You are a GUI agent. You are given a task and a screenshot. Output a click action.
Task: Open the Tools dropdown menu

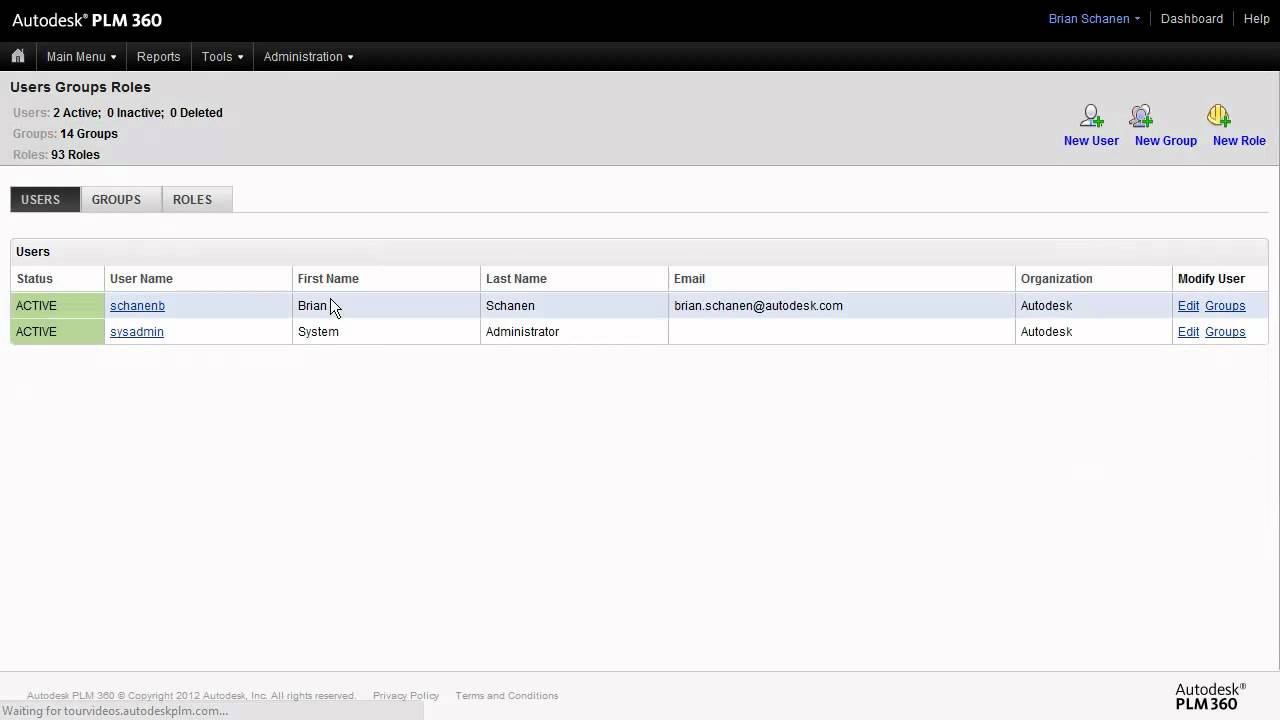pyautogui.click(x=222, y=57)
